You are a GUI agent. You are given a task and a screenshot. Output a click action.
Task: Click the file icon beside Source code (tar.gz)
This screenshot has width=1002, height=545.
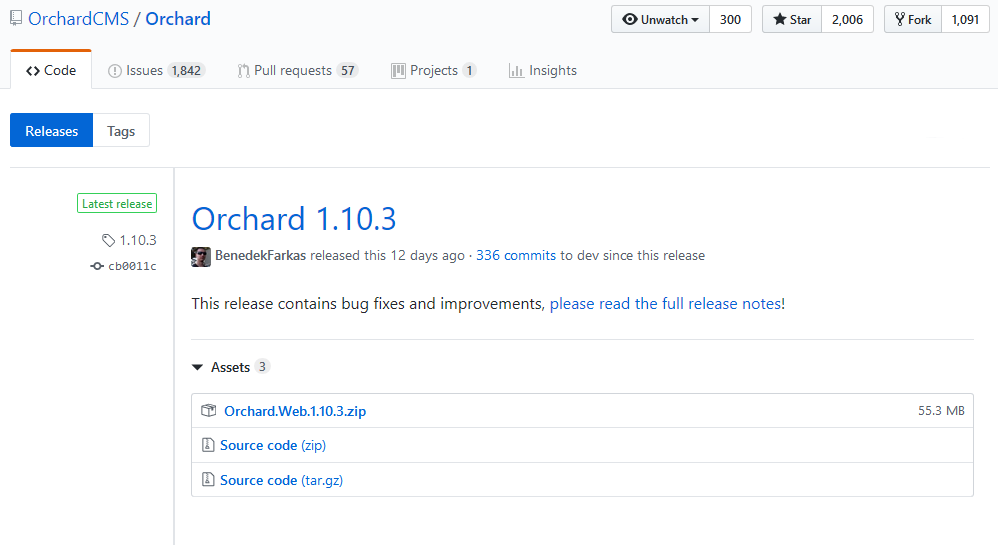[208, 479]
